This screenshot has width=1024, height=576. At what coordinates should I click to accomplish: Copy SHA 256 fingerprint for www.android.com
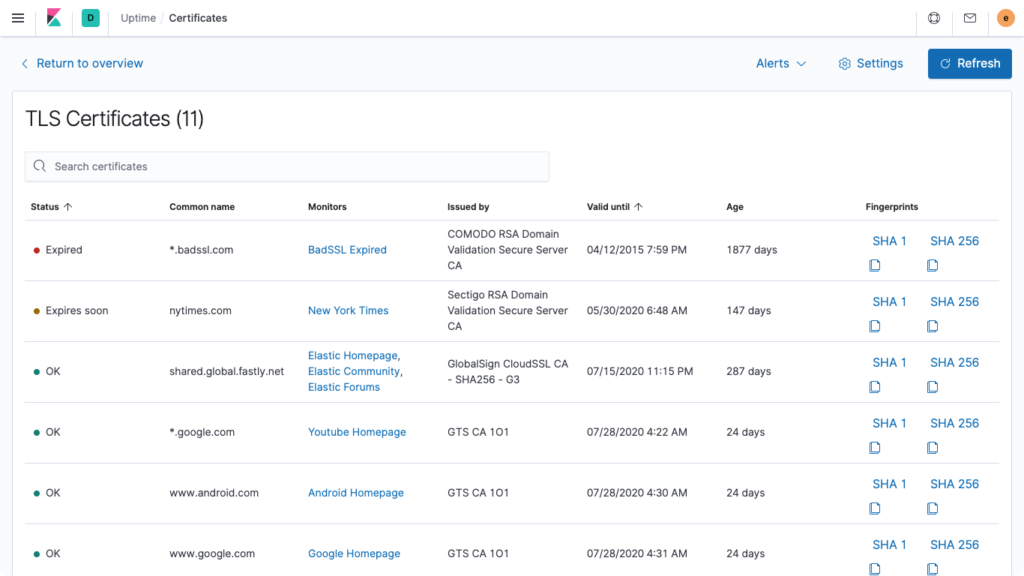tap(933, 508)
